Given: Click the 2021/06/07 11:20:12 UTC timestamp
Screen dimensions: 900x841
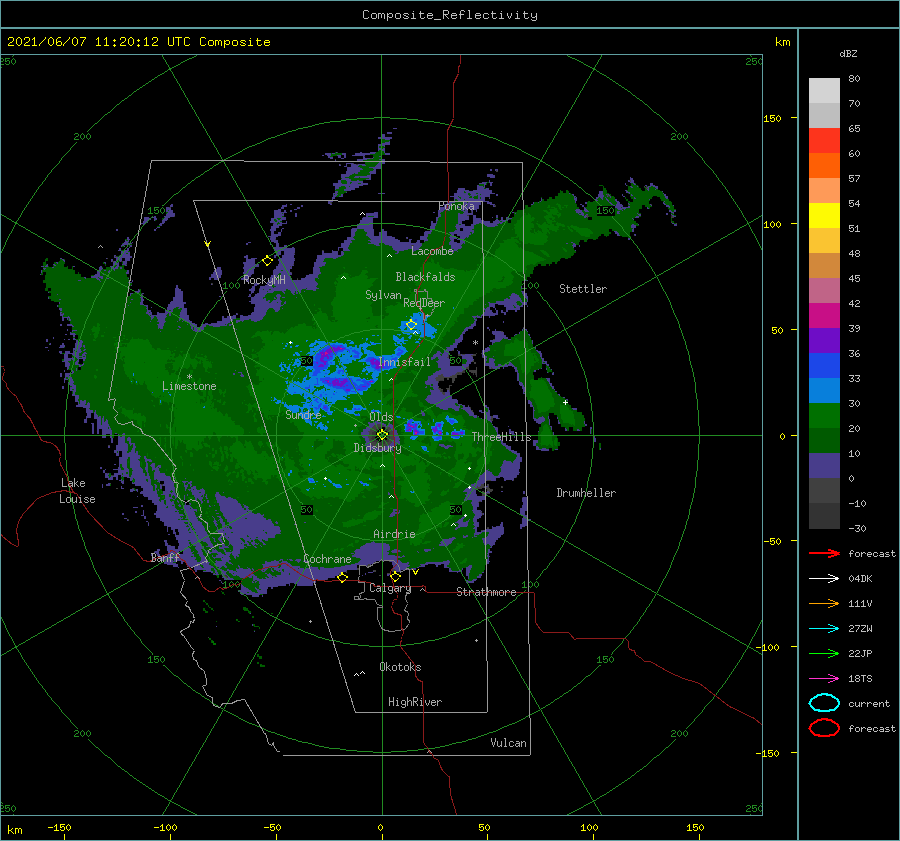Looking at the screenshot, I should [99, 41].
